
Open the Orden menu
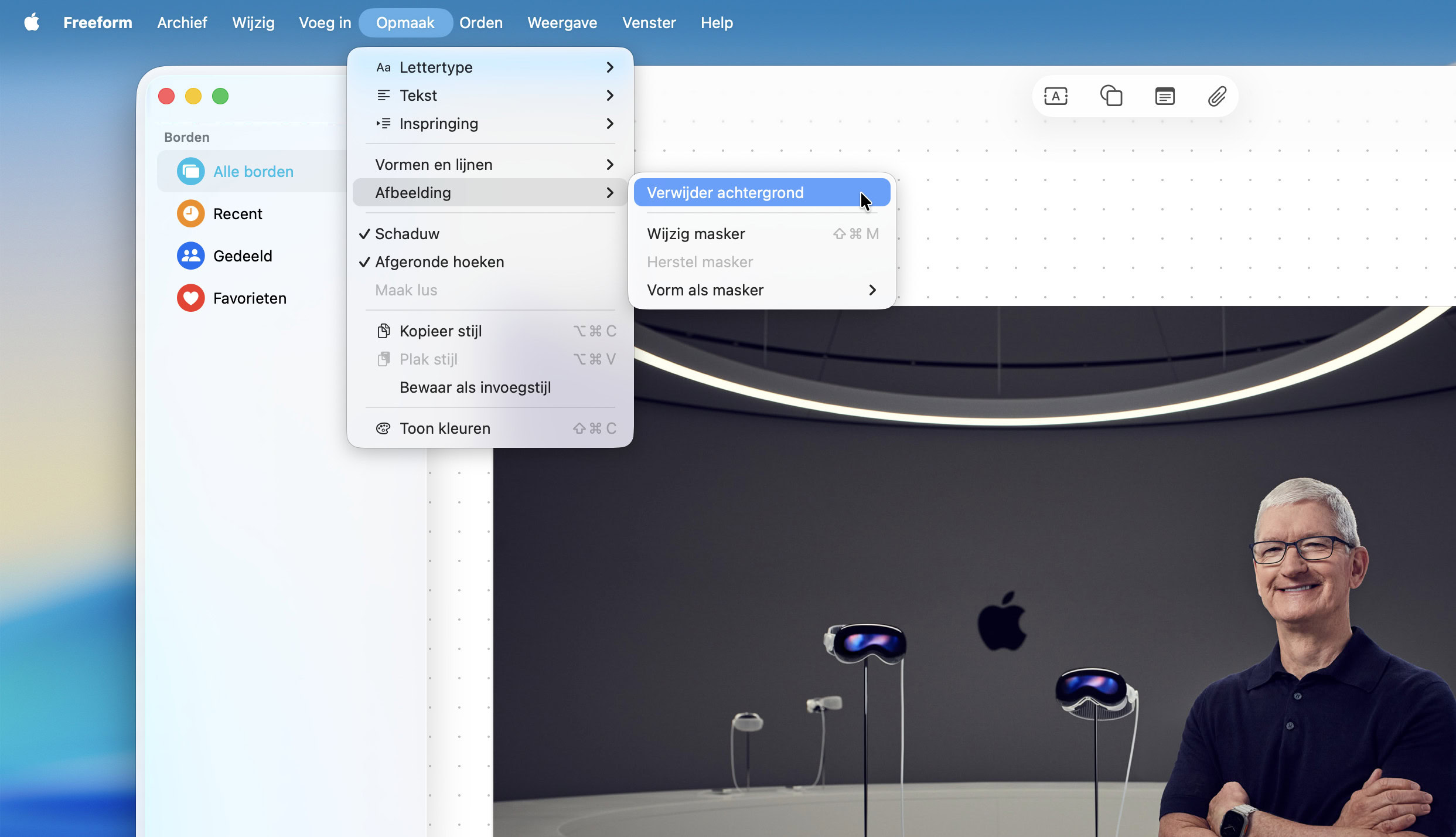point(480,23)
